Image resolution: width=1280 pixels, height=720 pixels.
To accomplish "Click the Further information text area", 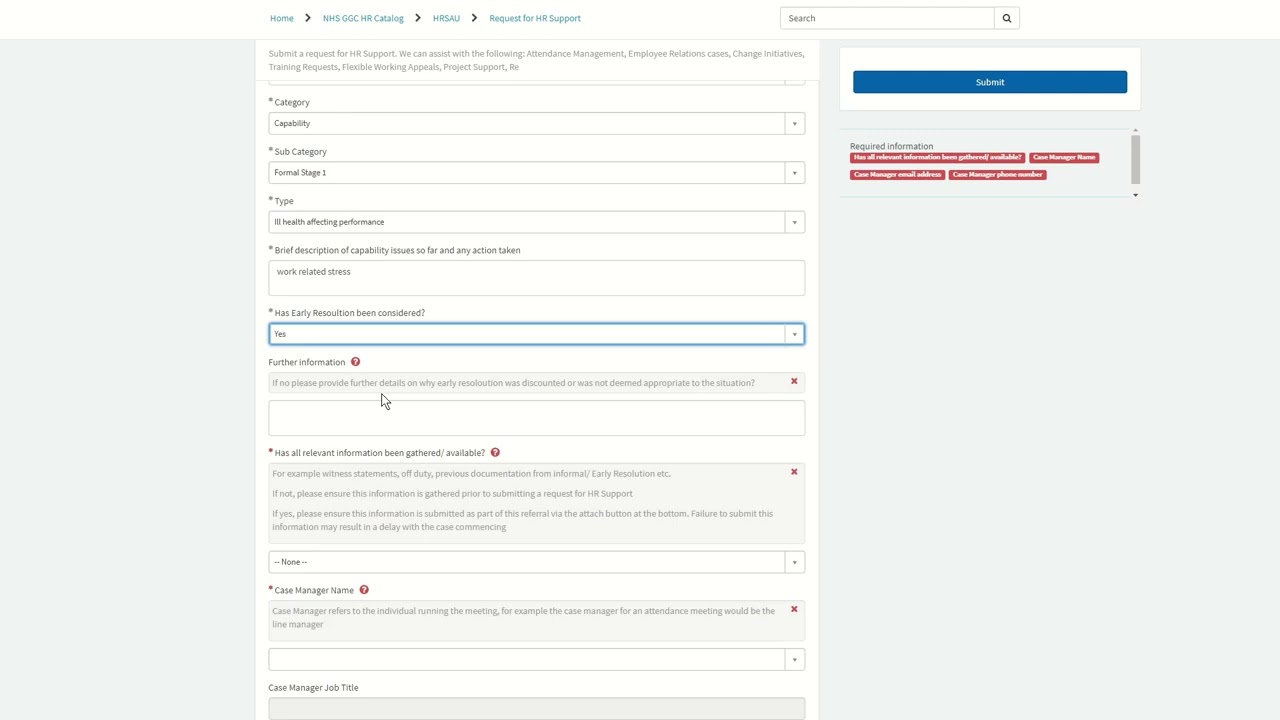I will click(536, 418).
